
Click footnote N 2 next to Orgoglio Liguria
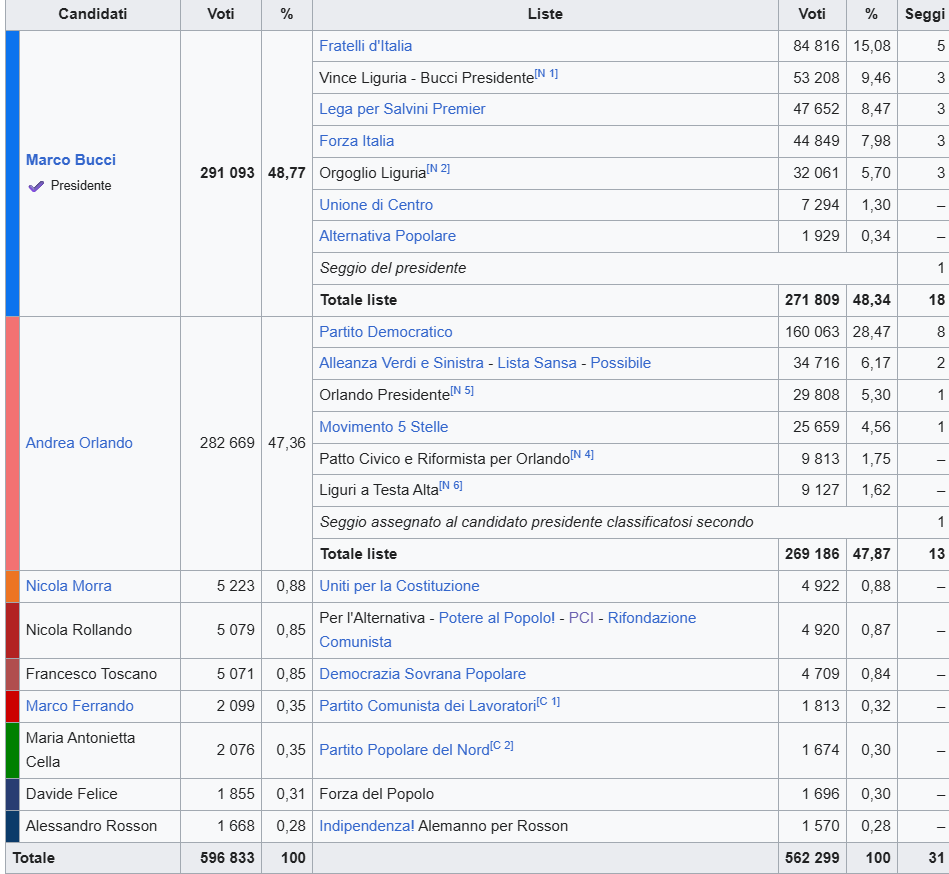coord(438,169)
